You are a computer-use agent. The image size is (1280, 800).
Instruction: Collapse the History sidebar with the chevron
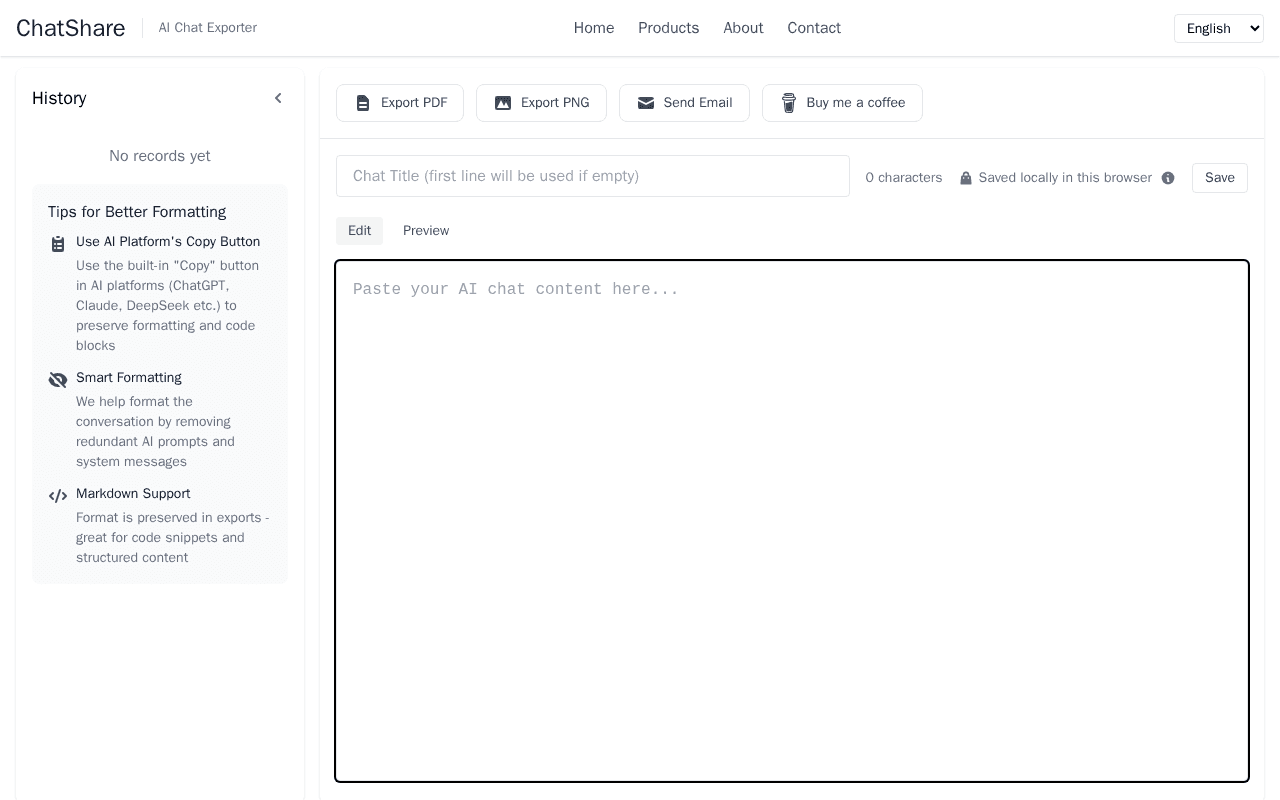click(x=278, y=98)
